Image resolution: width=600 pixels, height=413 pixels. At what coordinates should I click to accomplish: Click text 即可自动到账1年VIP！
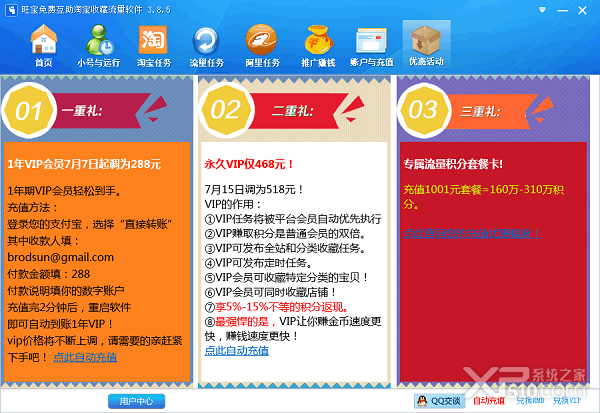(x=61, y=324)
